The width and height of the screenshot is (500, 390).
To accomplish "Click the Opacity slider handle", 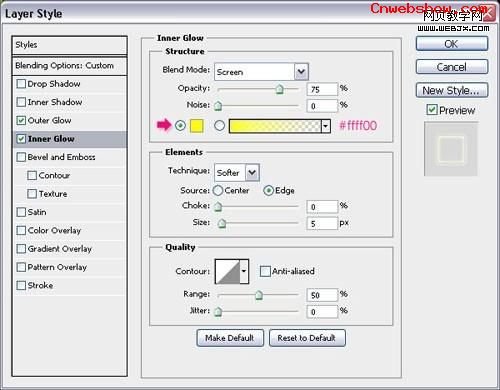I will pyautogui.click(x=280, y=89).
